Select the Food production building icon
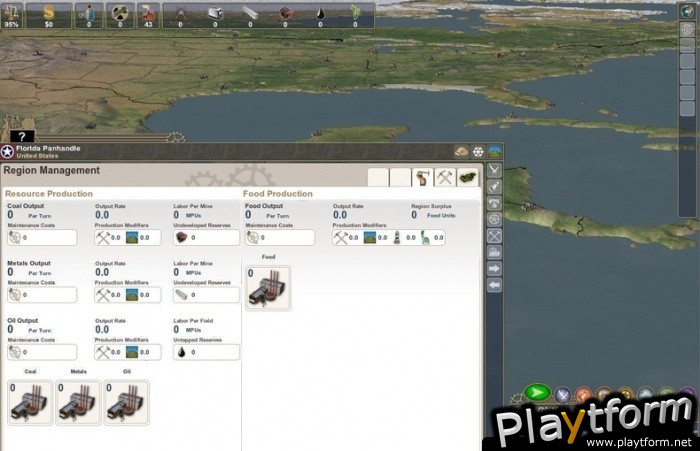Viewport: 700px width, 451px height. click(268, 287)
